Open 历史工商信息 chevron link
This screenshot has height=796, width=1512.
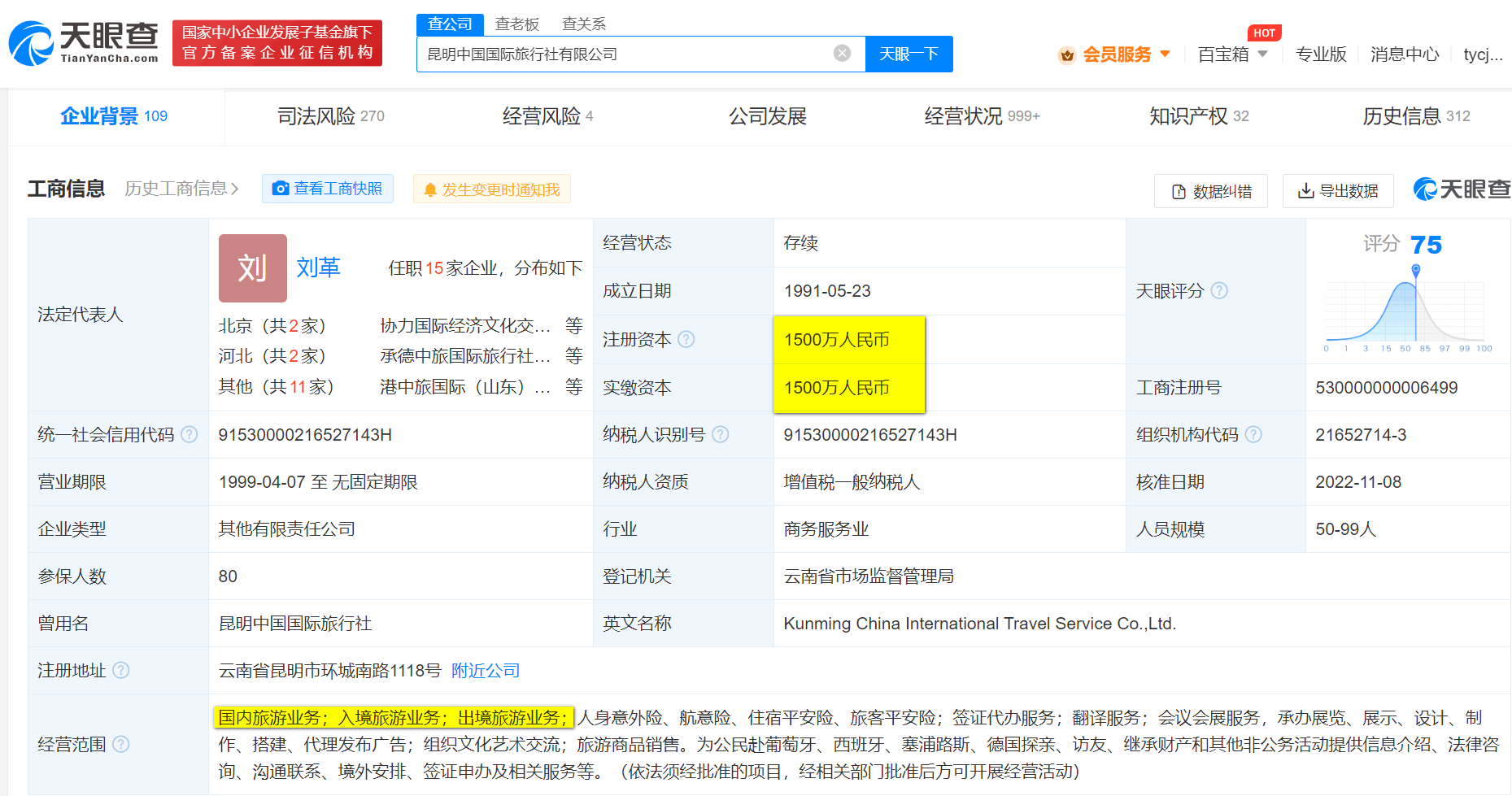(182, 189)
